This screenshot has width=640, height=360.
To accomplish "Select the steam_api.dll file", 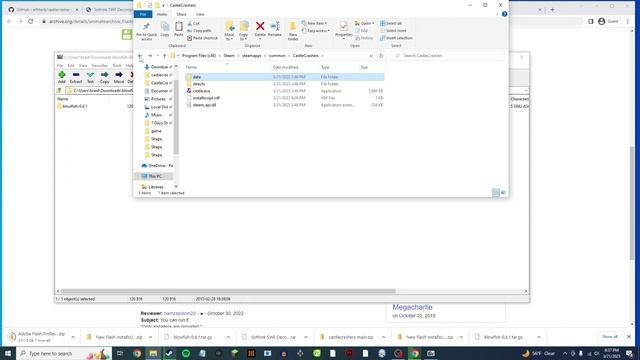I will click(284, 105).
